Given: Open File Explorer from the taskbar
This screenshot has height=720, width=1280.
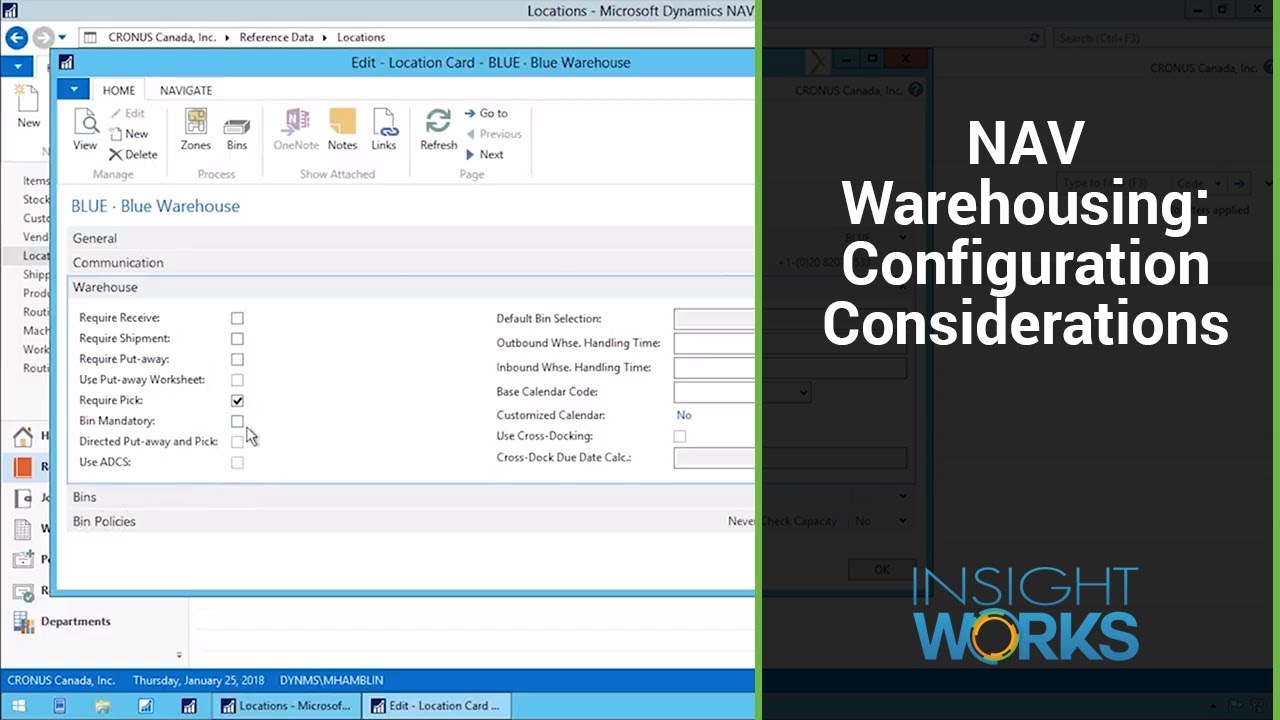Looking at the screenshot, I should pyautogui.click(x=103, y=706).
